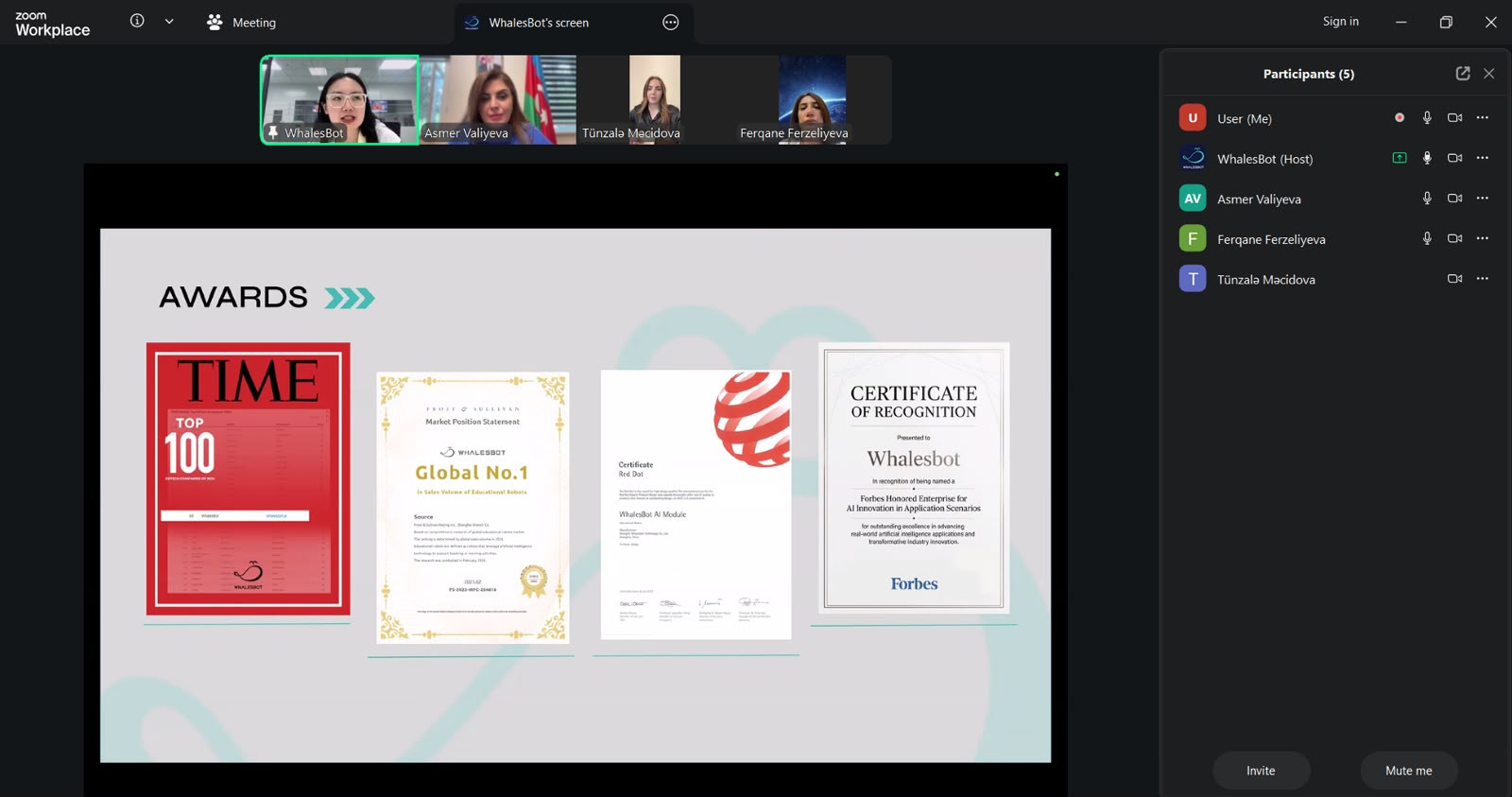Select the Tünzalə Məcidova video thumbnail
This screenshot has width=1512, height=797.
click(655, 99)
